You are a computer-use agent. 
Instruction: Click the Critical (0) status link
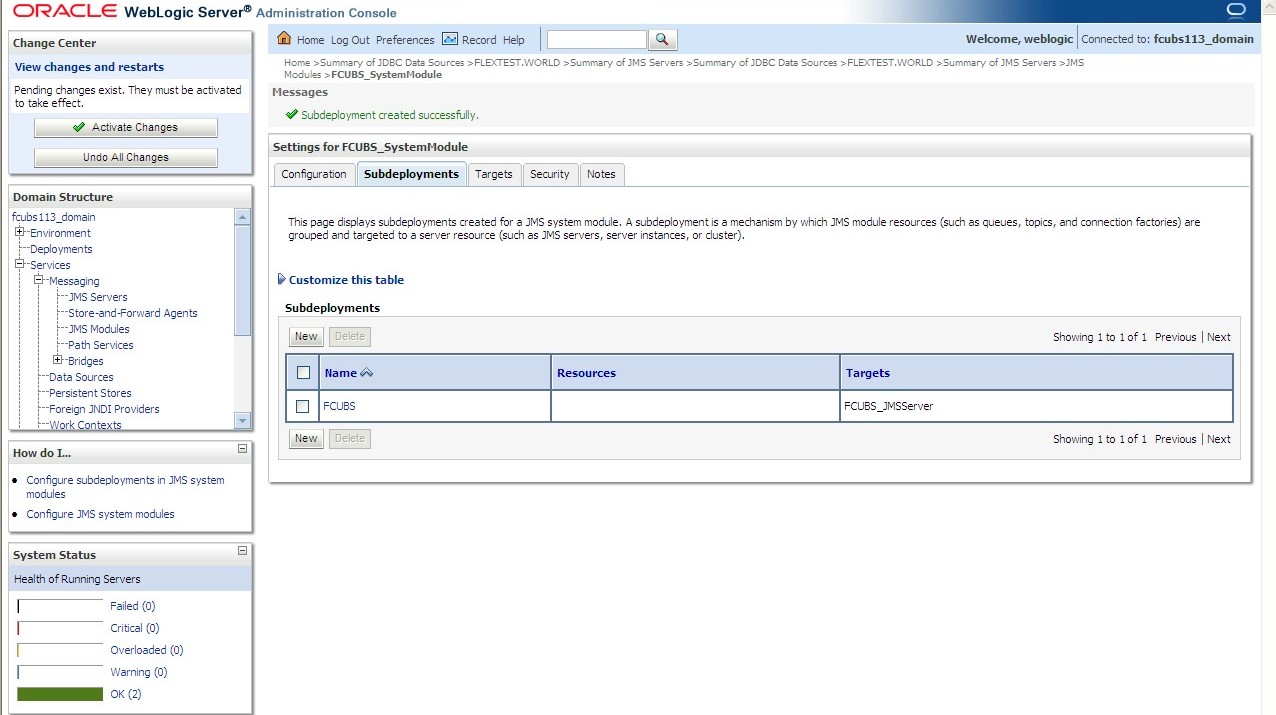134,628
